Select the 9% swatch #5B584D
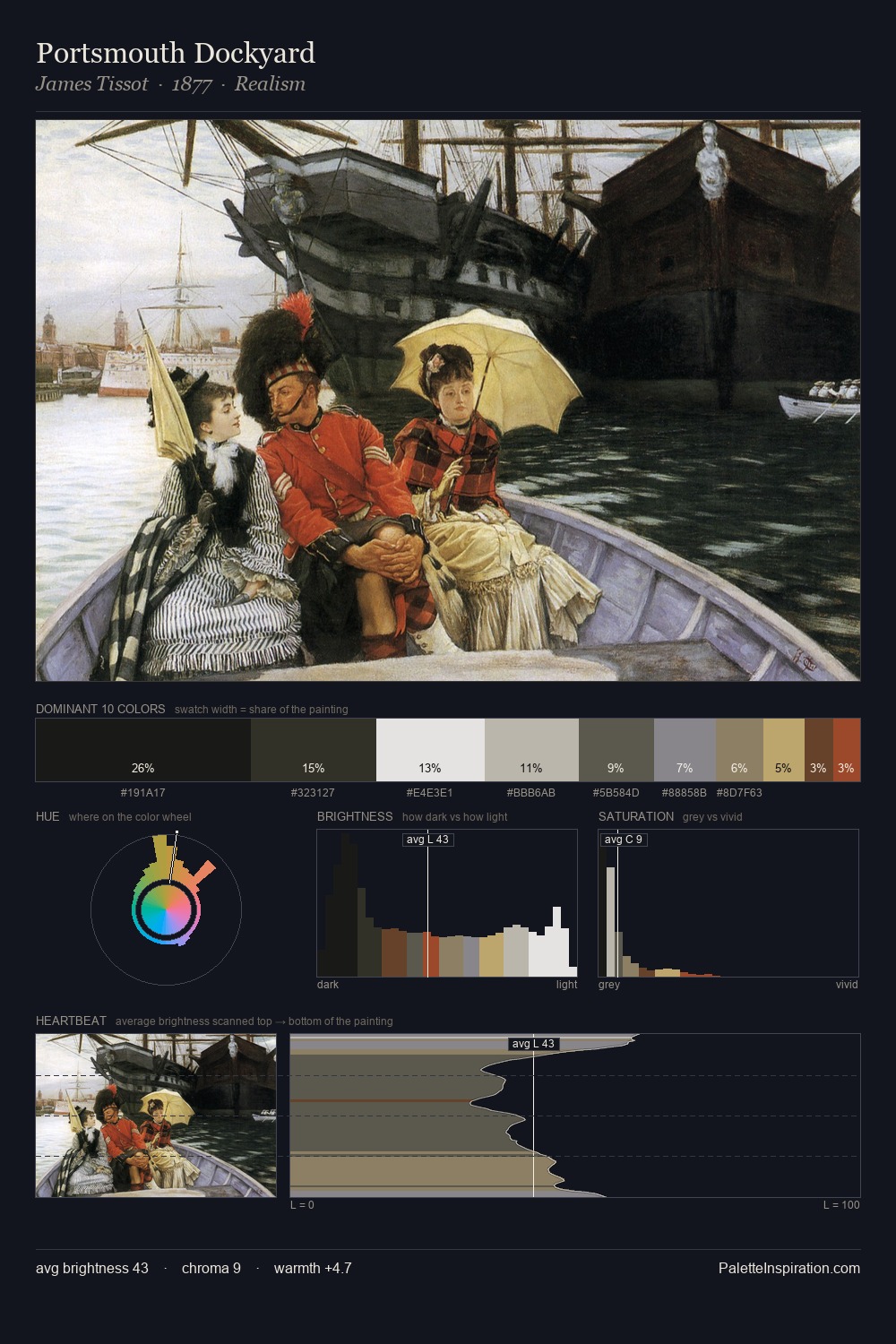 pos(616,750)
